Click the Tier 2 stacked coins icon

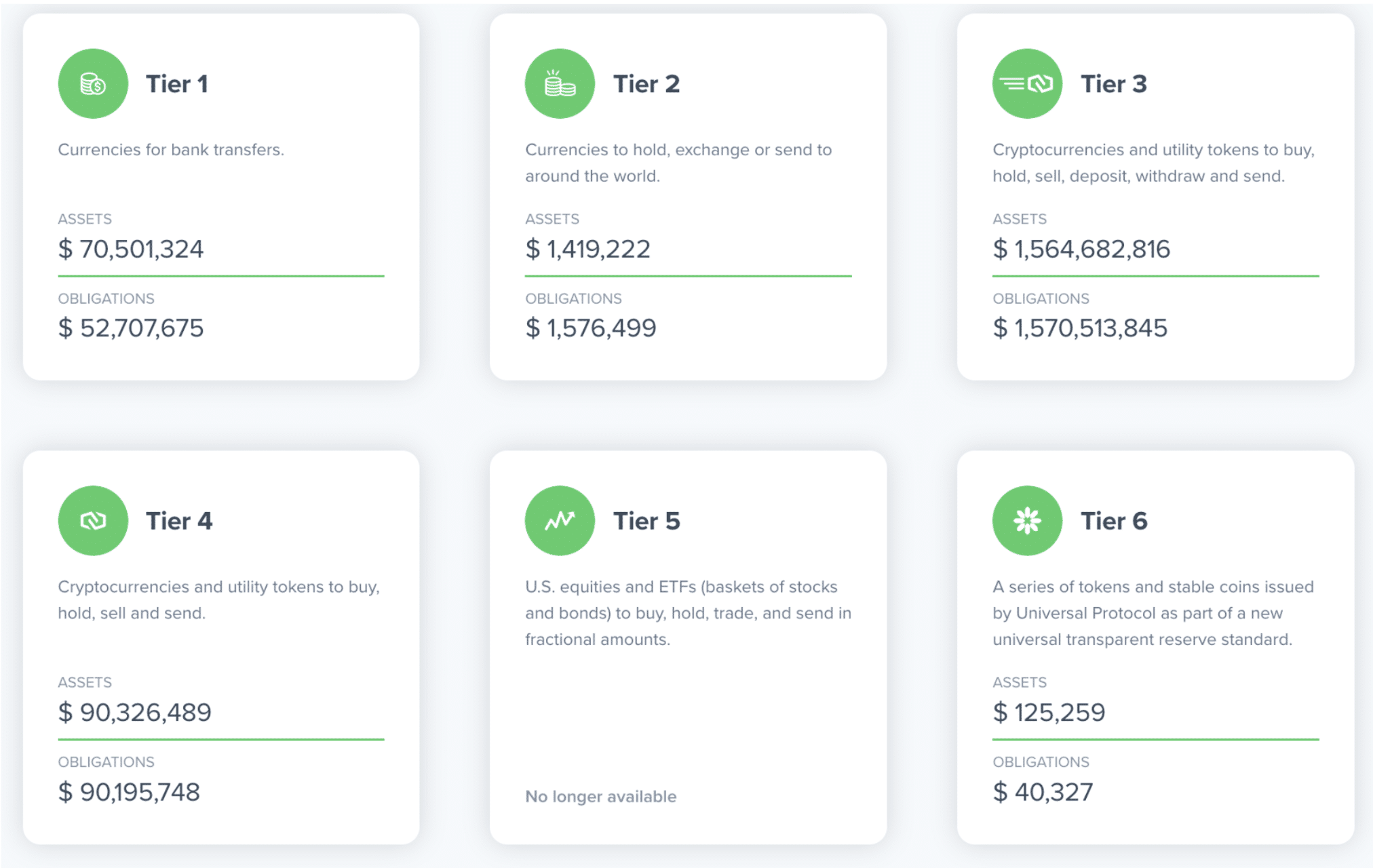pos(560,84)
